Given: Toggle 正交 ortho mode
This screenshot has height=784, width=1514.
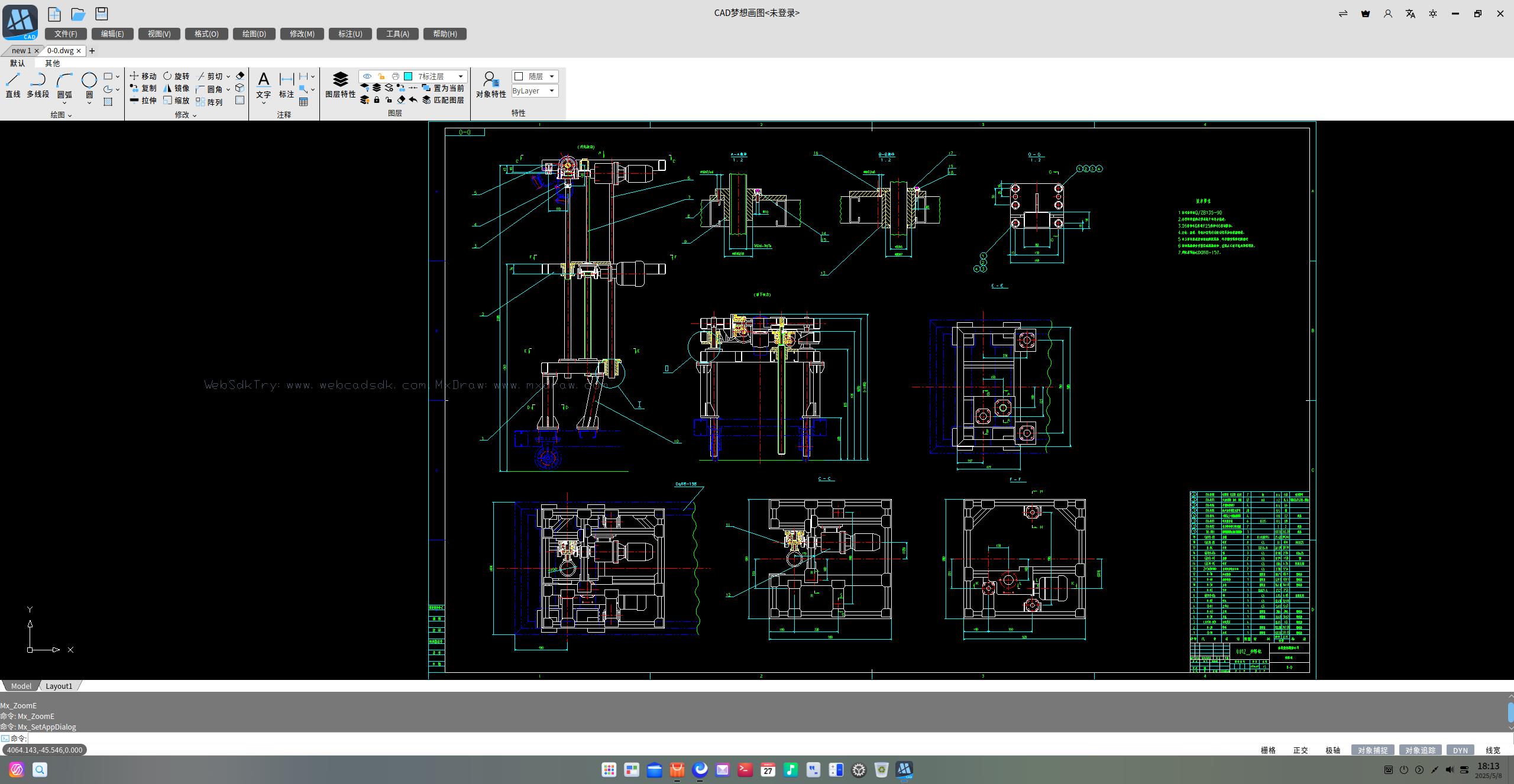Looking at the screenshot, I should pyautogui.click(x=1301, y=750).
